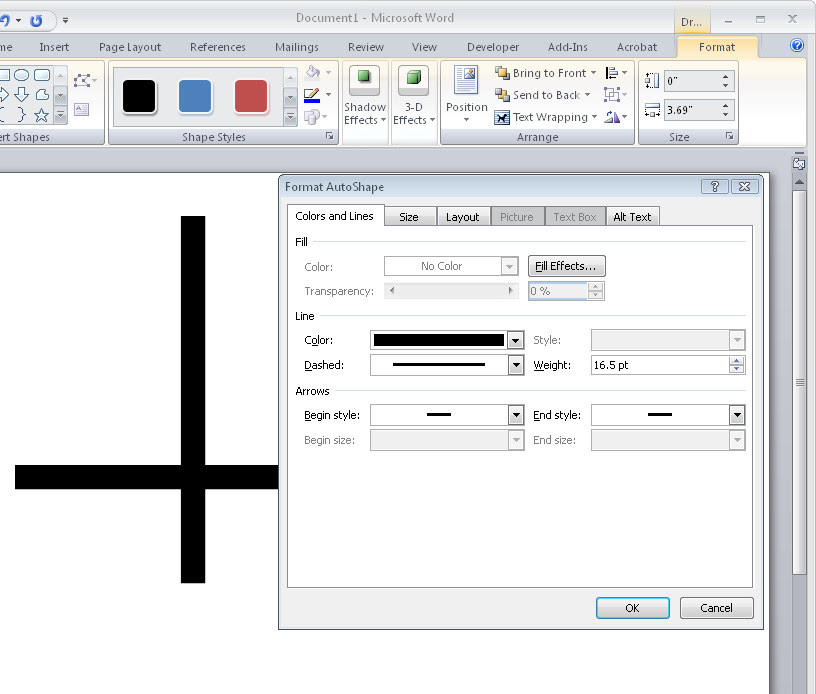Click the dialog help question-mark button
Image resolution: width=816 pixels, height=694 pixels.
(x=715, y=187)
